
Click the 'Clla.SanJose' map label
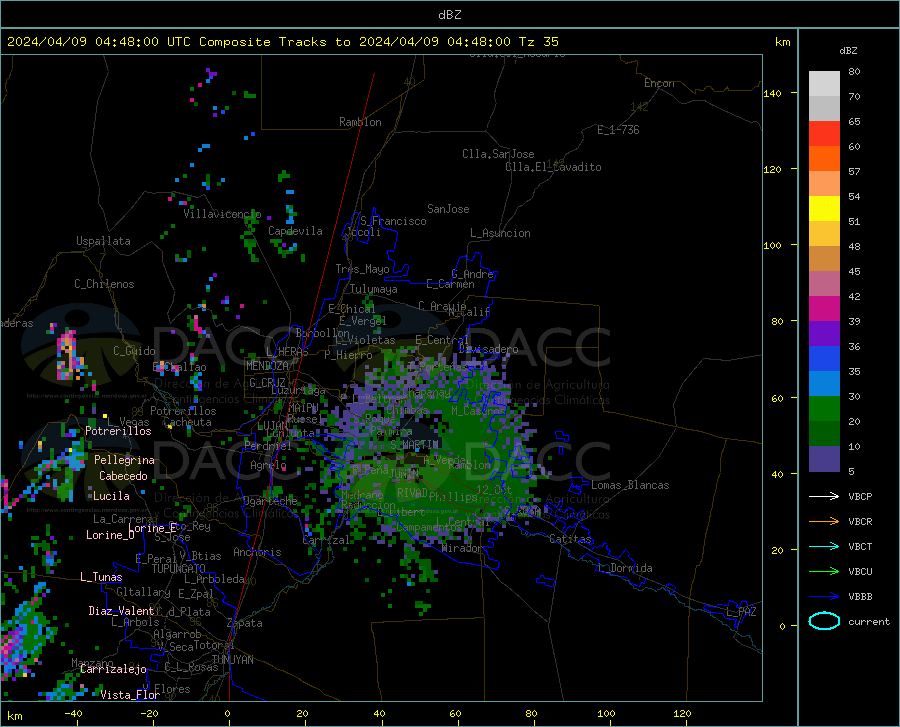pos(498,154)
